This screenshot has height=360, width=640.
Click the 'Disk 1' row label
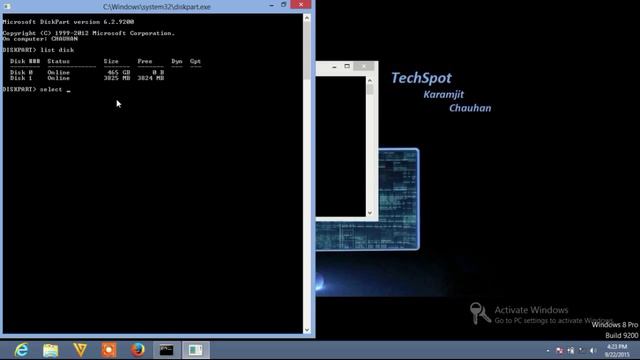point(22,78)
